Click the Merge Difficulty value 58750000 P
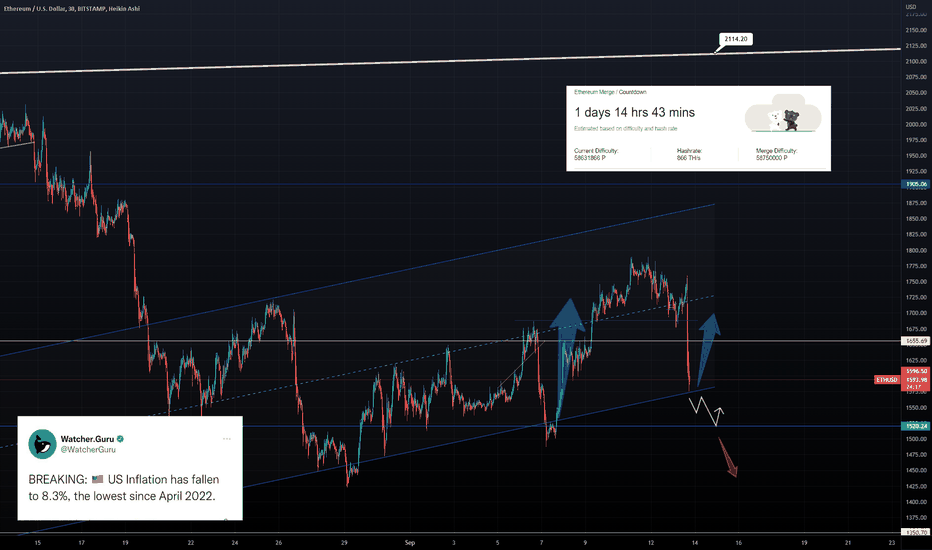Image resolution: width=932 pixels, height=550 pixels. (x=772, y=158)
